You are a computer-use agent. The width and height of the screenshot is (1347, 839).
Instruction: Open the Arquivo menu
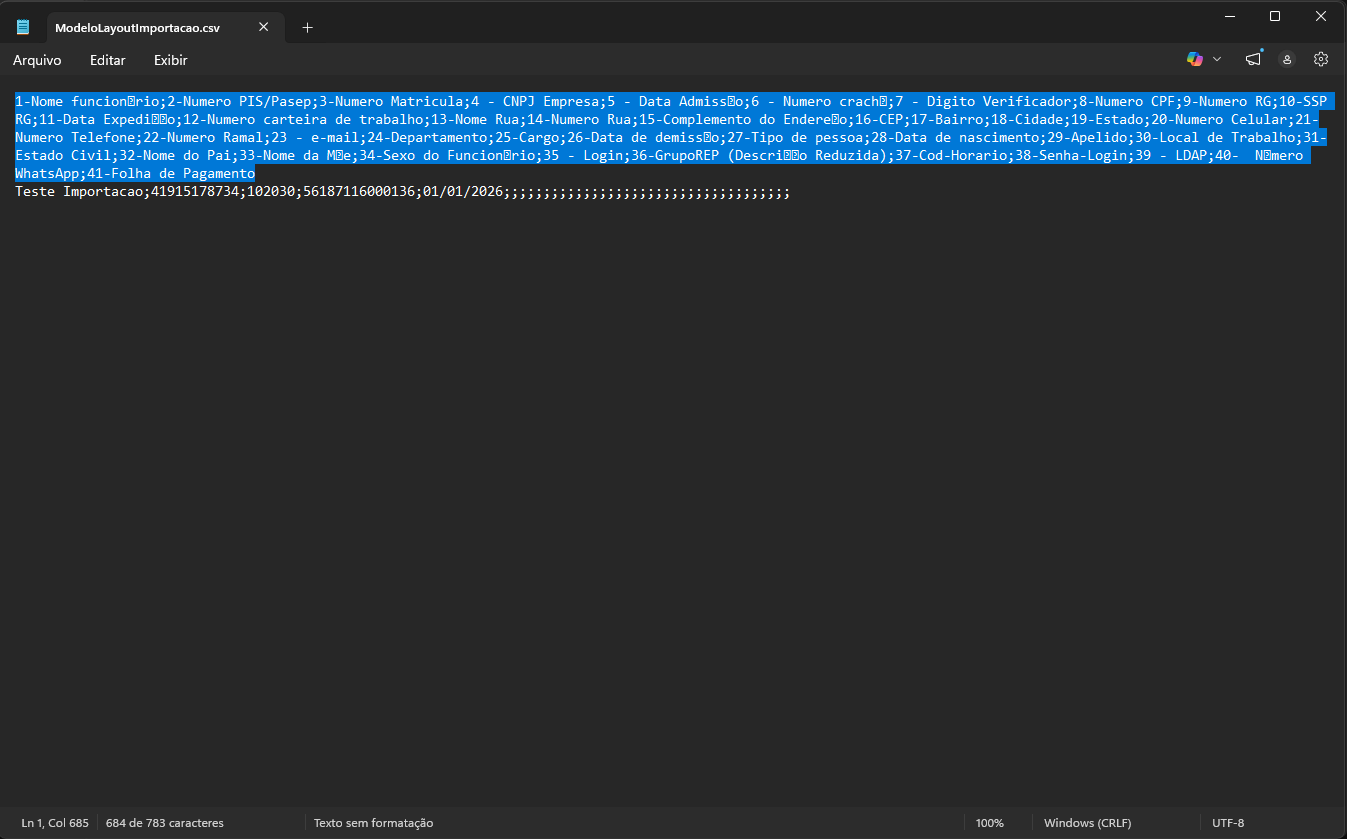tap(37, 60)
